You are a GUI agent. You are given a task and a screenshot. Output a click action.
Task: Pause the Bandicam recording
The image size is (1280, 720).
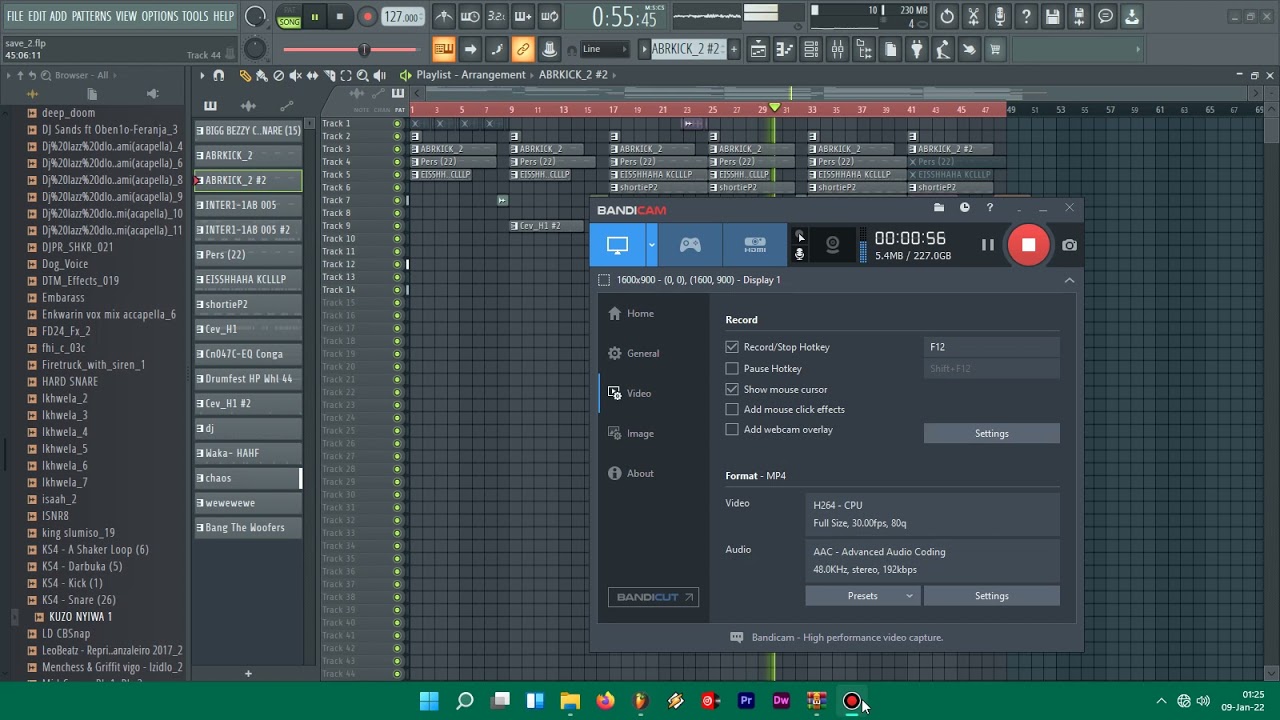click(x=987, y=245)
